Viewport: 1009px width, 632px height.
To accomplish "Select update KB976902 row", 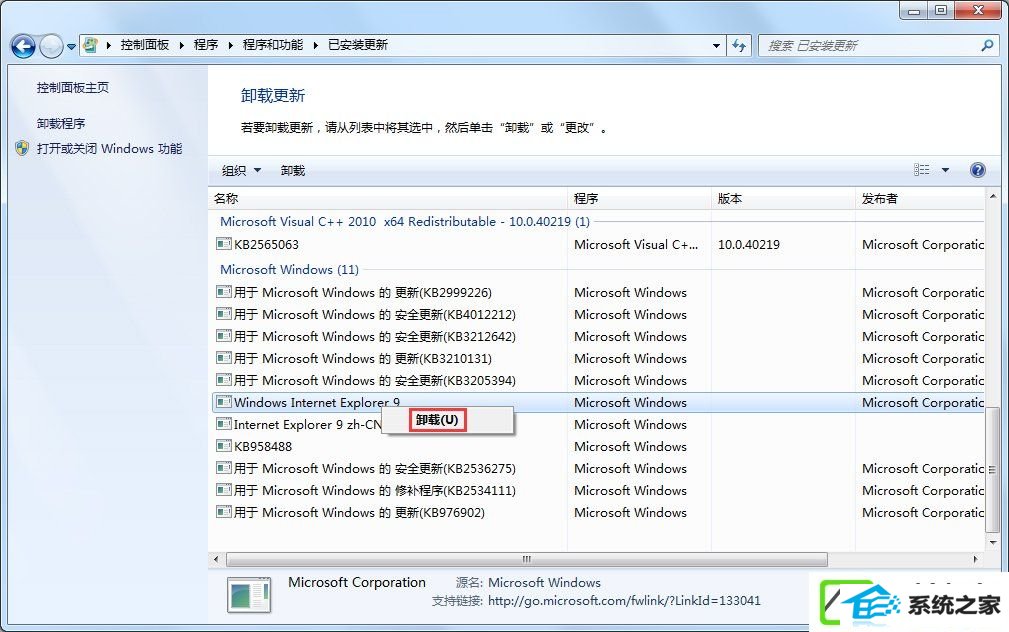I will click(x=598, y=513).
